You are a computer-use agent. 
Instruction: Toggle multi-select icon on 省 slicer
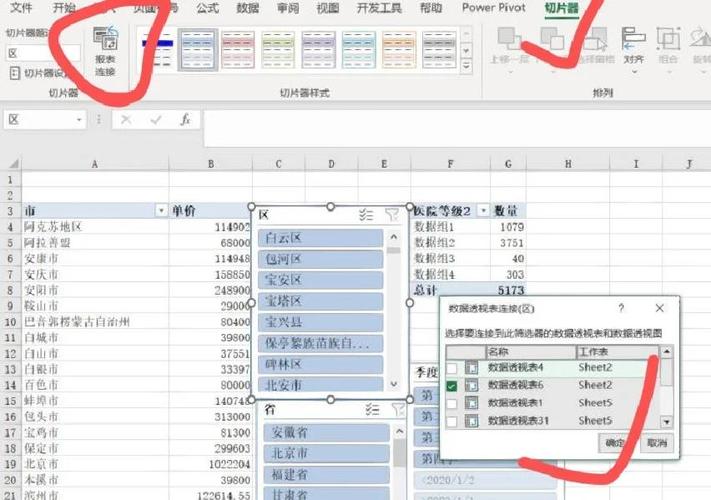click(372, 408)
